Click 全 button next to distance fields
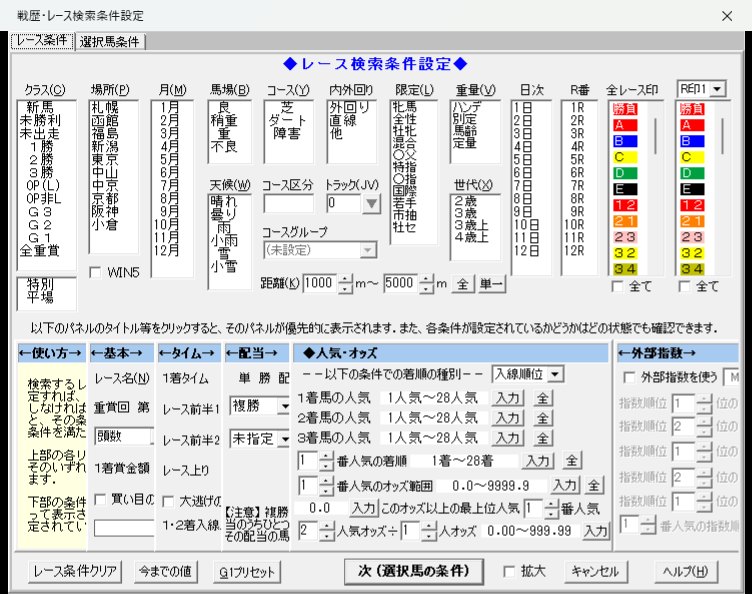The height and width of the screenshot is (594, 752). [462, 284]
